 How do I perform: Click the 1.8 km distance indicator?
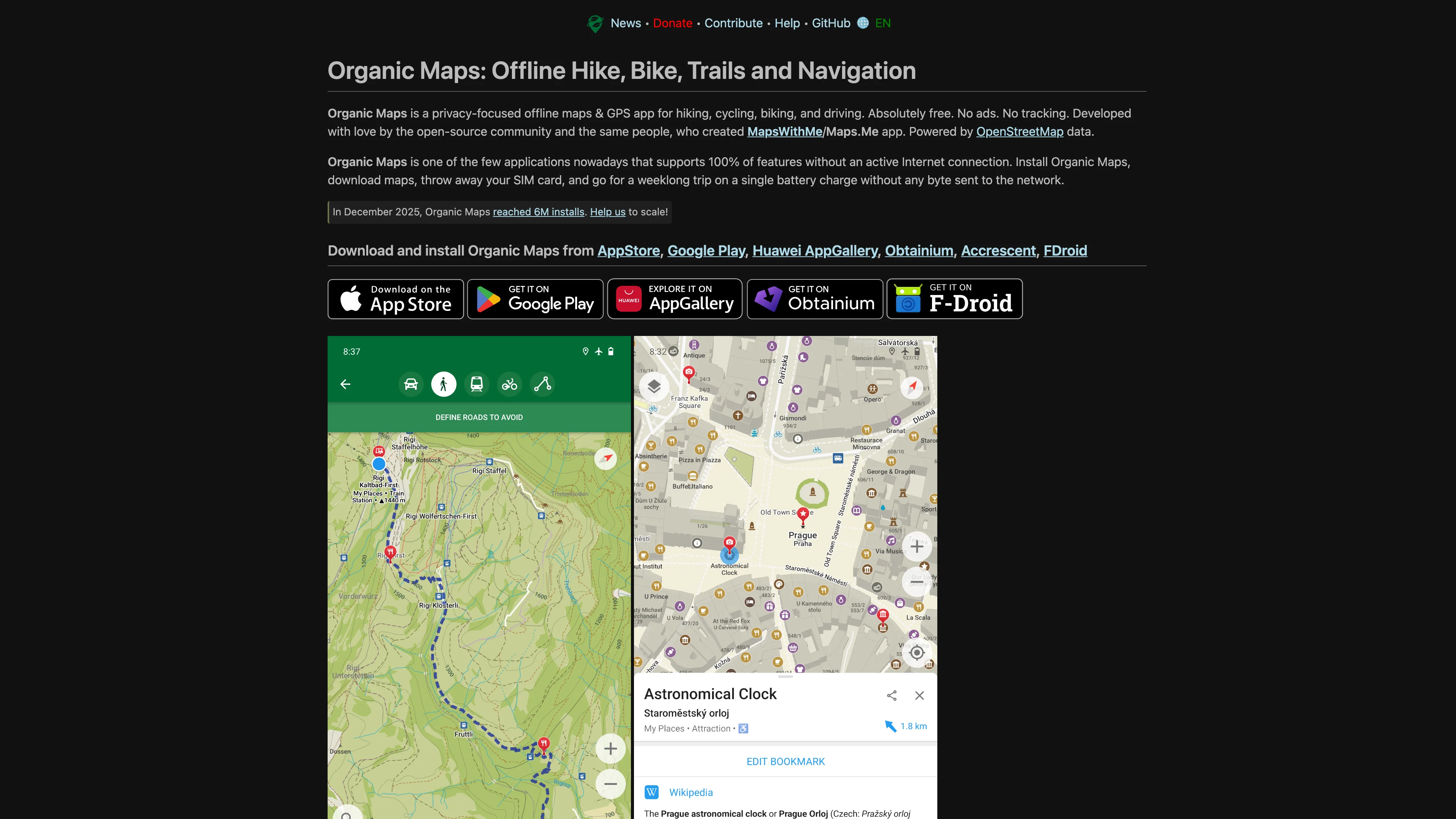[x=905, y=726]
